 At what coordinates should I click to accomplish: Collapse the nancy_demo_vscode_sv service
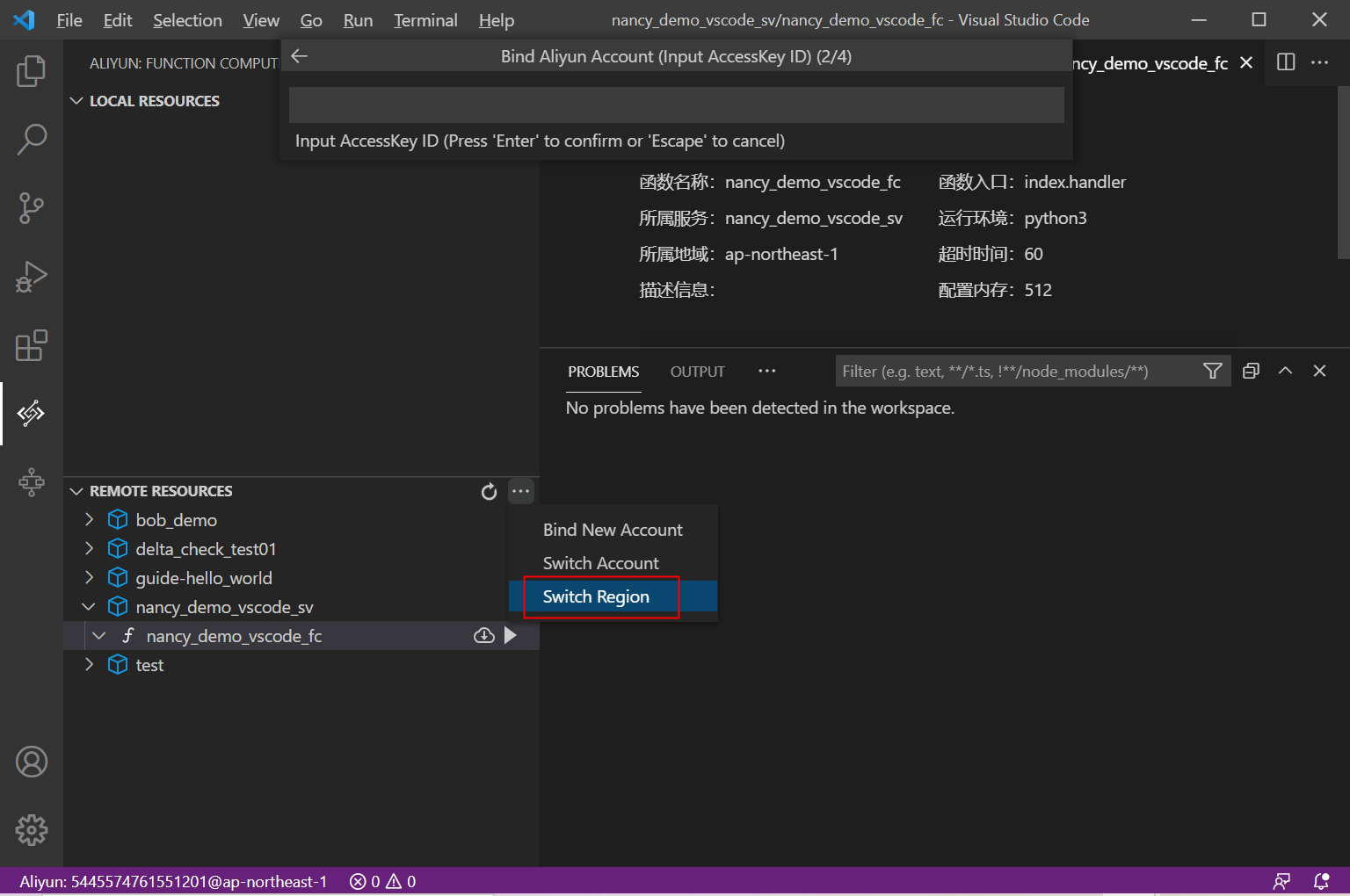[x=89, y=606]
